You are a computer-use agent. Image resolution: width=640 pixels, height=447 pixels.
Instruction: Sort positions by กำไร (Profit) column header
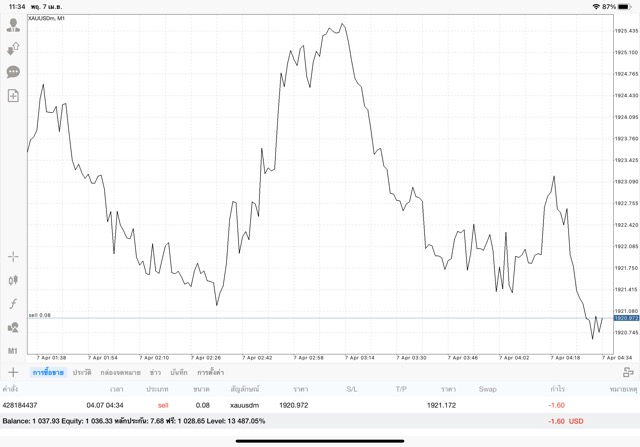point(555,388)
